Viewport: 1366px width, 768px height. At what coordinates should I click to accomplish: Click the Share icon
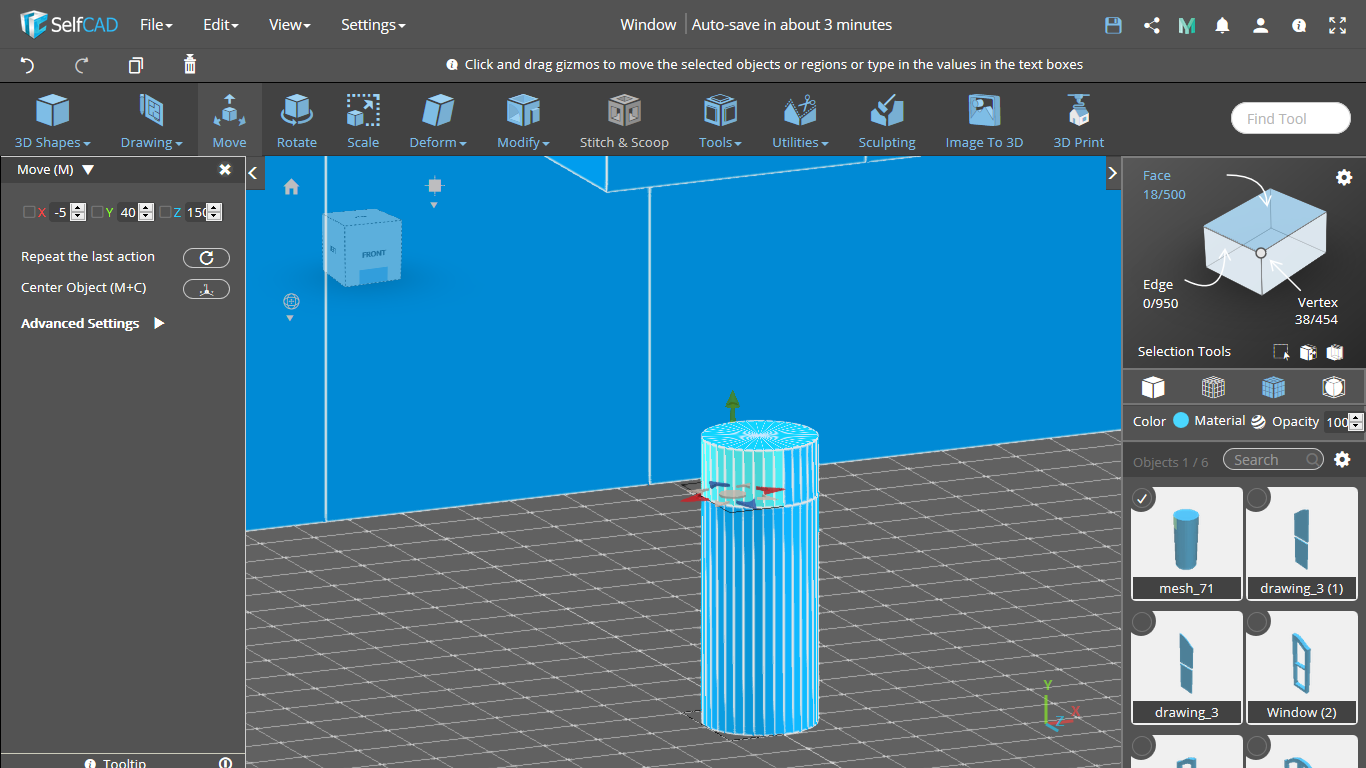(x=1151, y=26)
